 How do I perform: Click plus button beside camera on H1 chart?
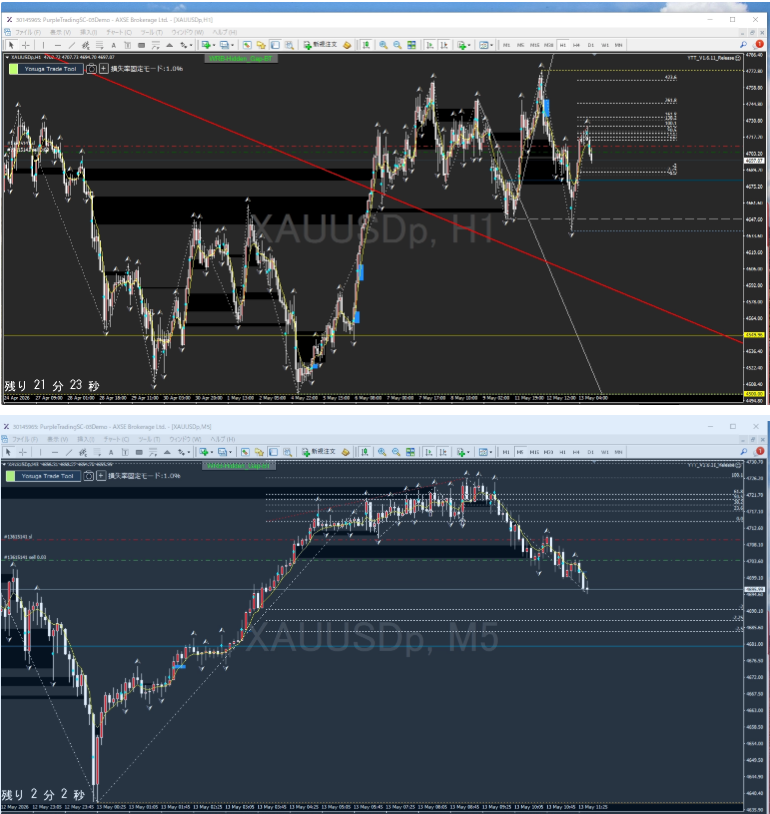coord(103,69)
